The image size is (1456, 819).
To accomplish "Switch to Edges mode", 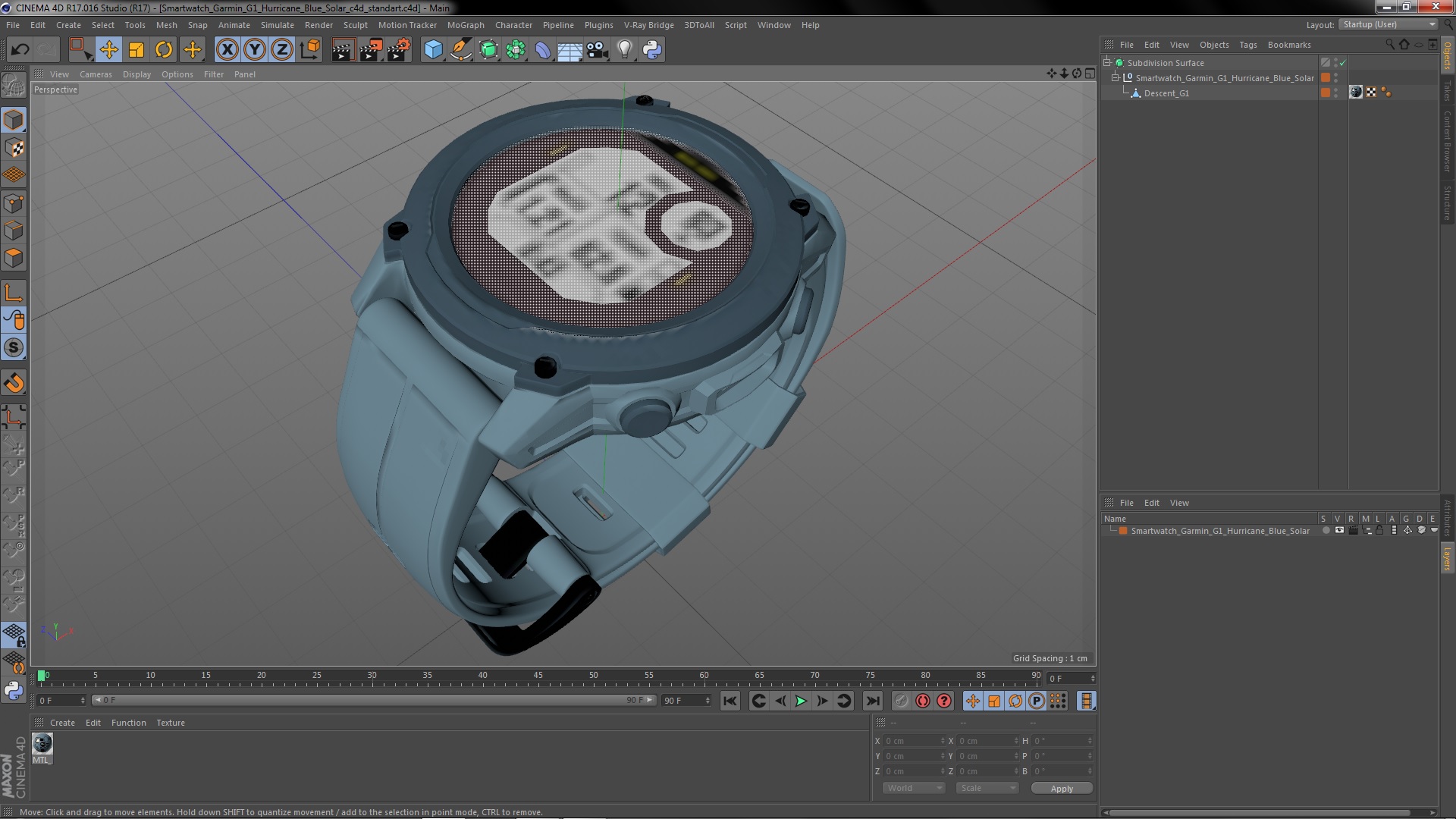I will 14,231.
